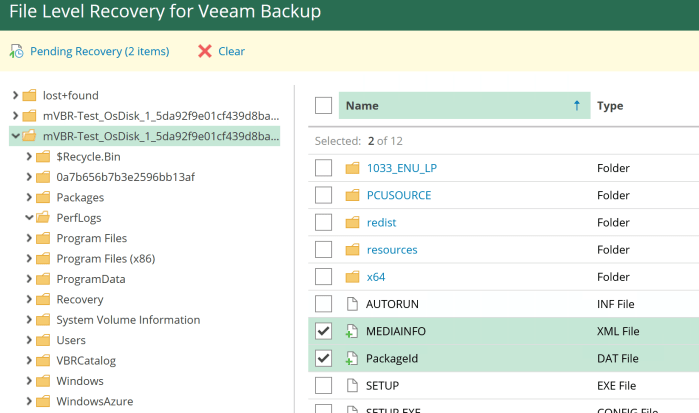Expand the $Recycle.Bin tree node

[x=29, y=157]
